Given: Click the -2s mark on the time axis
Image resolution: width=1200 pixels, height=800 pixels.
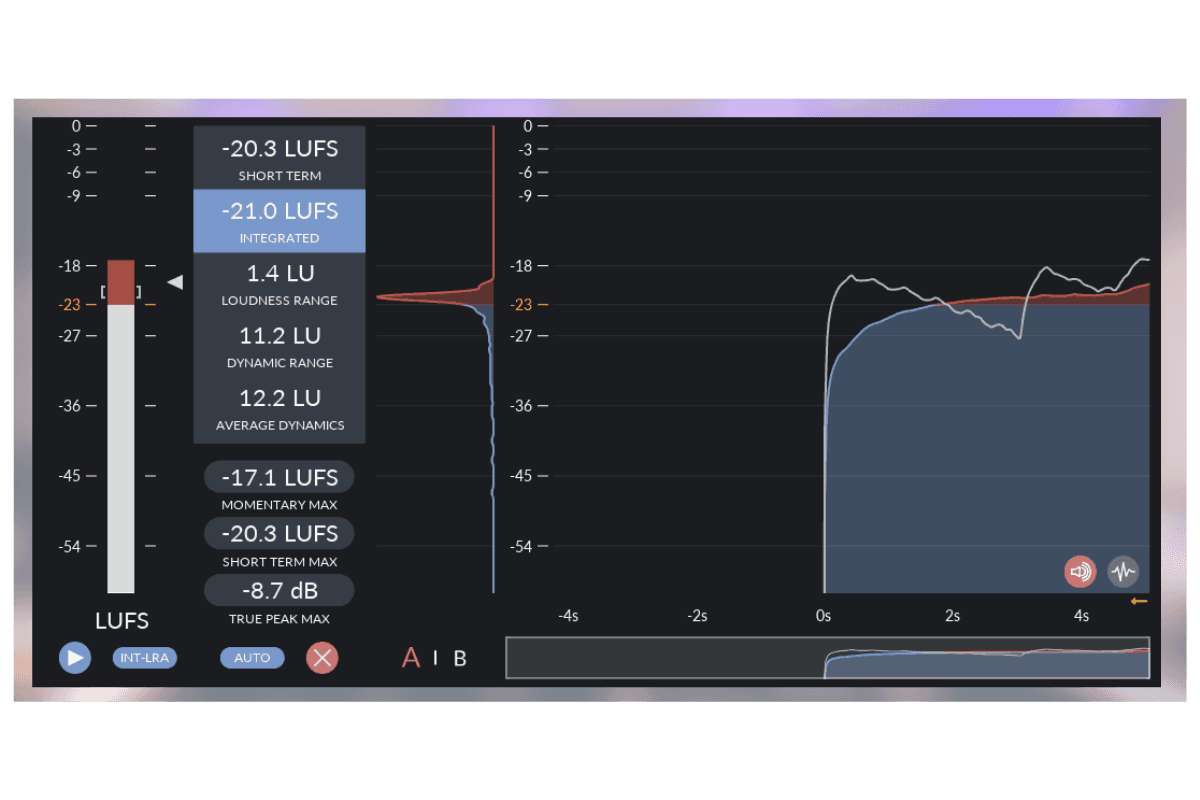Looking at the screenshot, I should [697, 616].
